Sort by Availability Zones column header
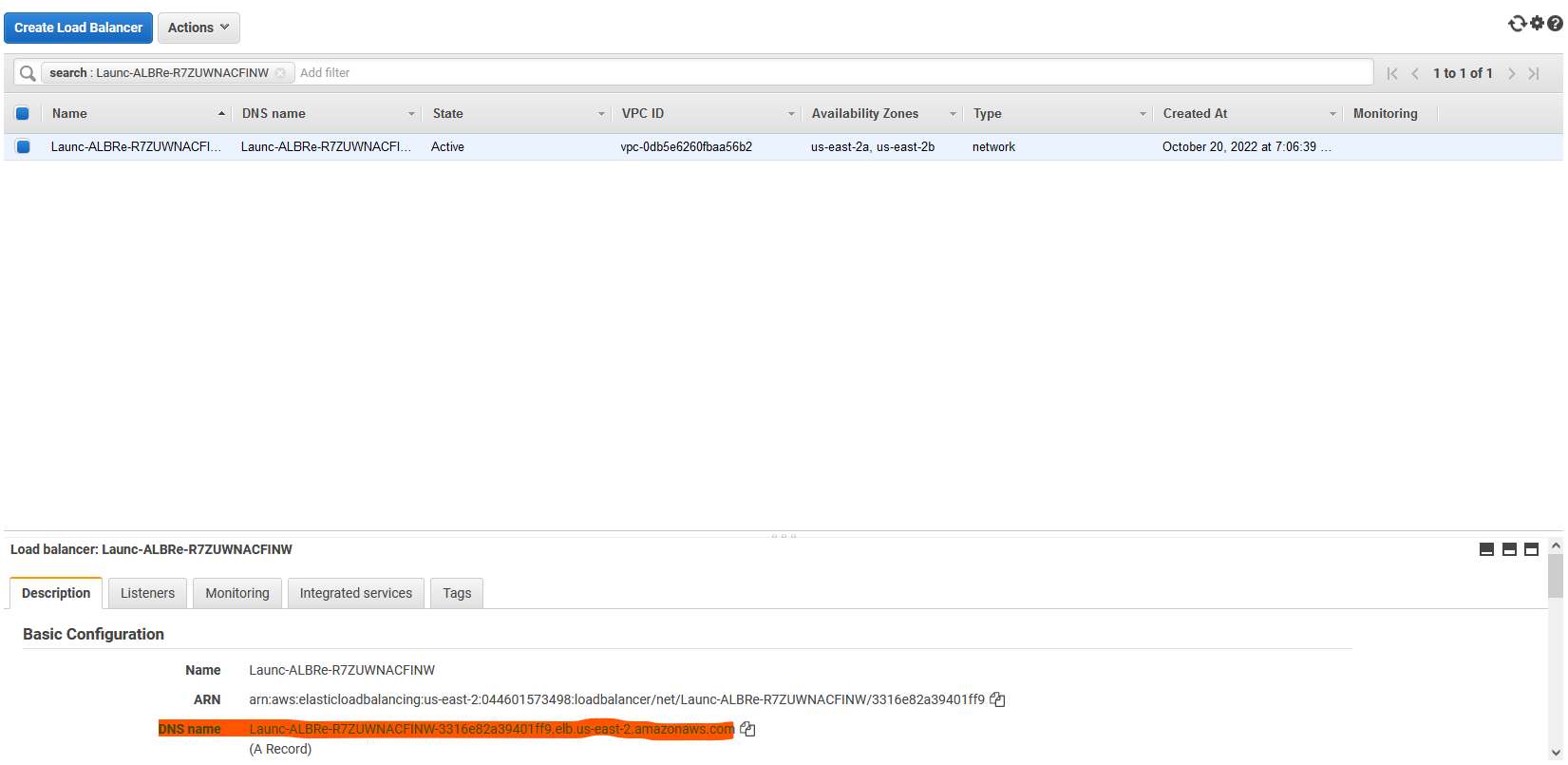The width and height of the screenshot is (1568, 765). click(882, 113)
